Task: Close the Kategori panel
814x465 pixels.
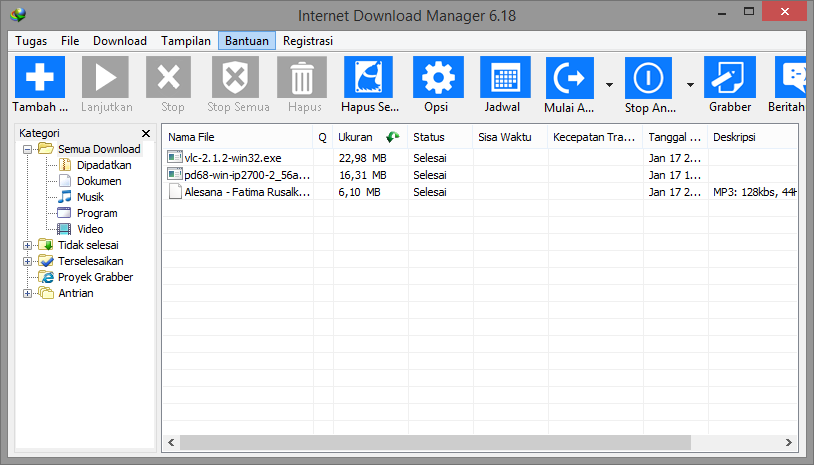Action: (146, 133)
